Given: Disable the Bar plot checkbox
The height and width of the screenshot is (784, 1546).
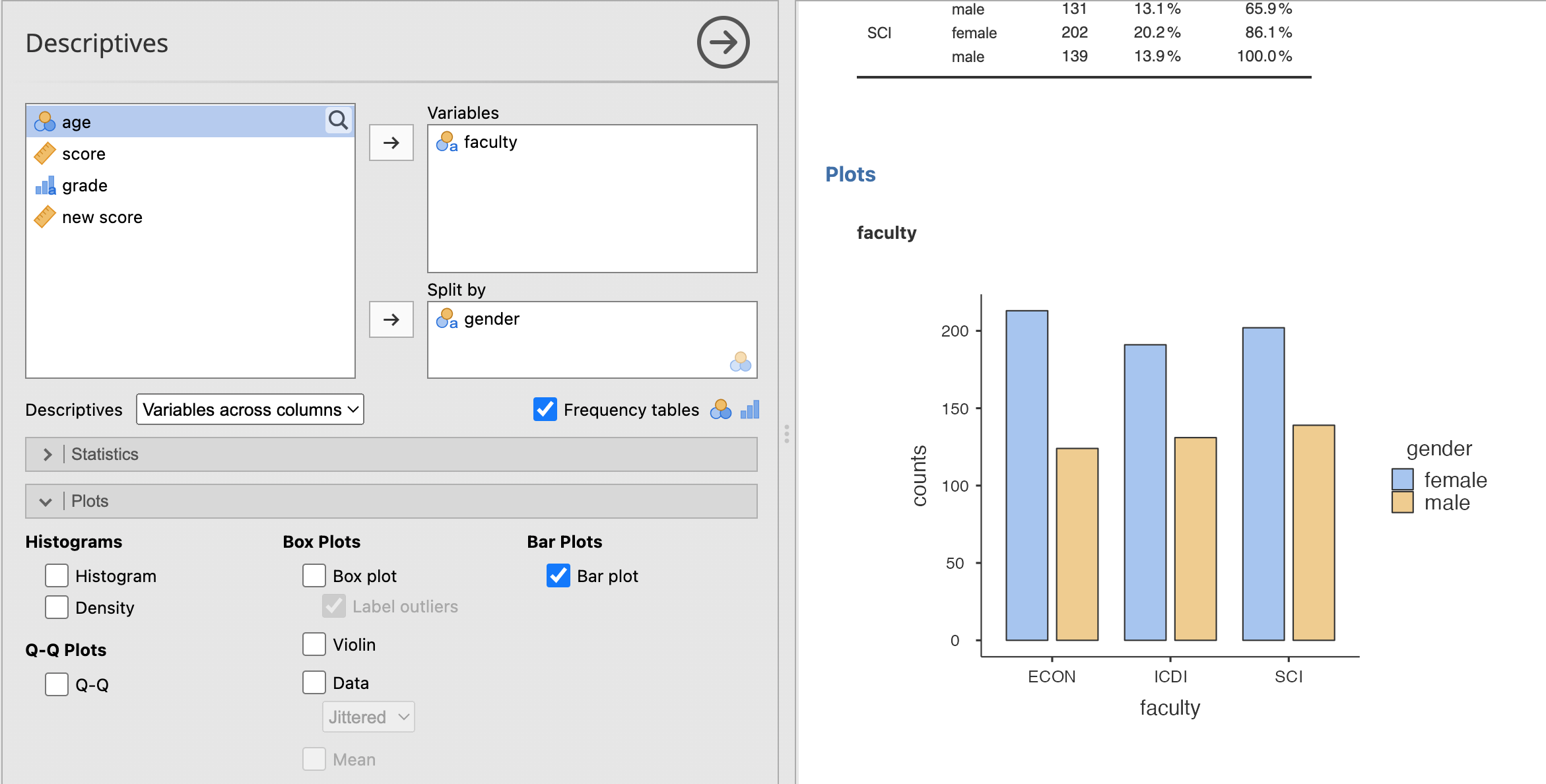Looking at the screenshot, I should tap(558, 576).
